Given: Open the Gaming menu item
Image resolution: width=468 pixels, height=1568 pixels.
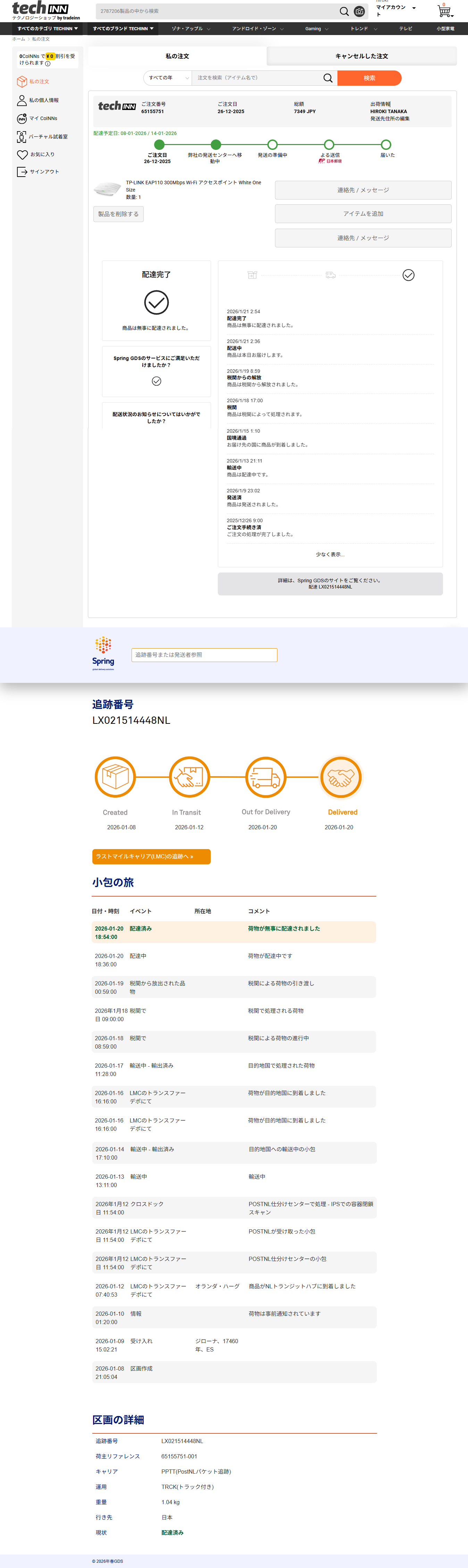Looking at the screenshot, I should click(x=316, y=28).
